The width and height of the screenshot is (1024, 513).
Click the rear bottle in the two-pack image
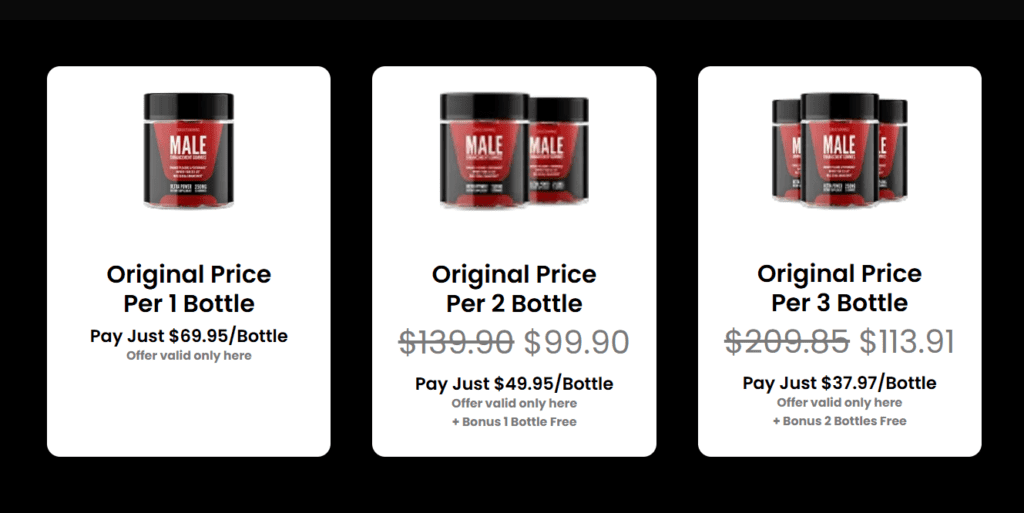coord(560,149)
